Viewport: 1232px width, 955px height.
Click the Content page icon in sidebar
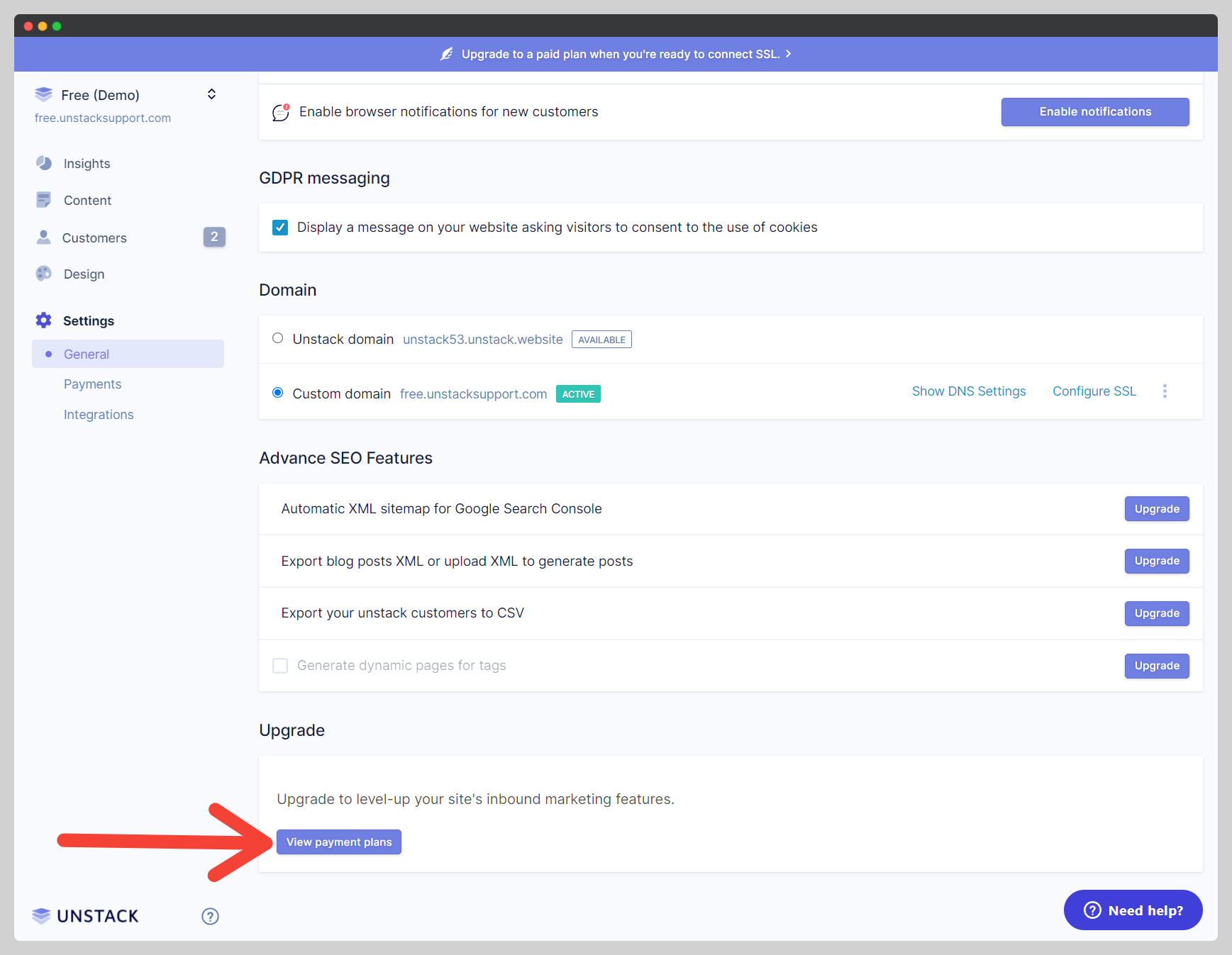coord(44,200)
